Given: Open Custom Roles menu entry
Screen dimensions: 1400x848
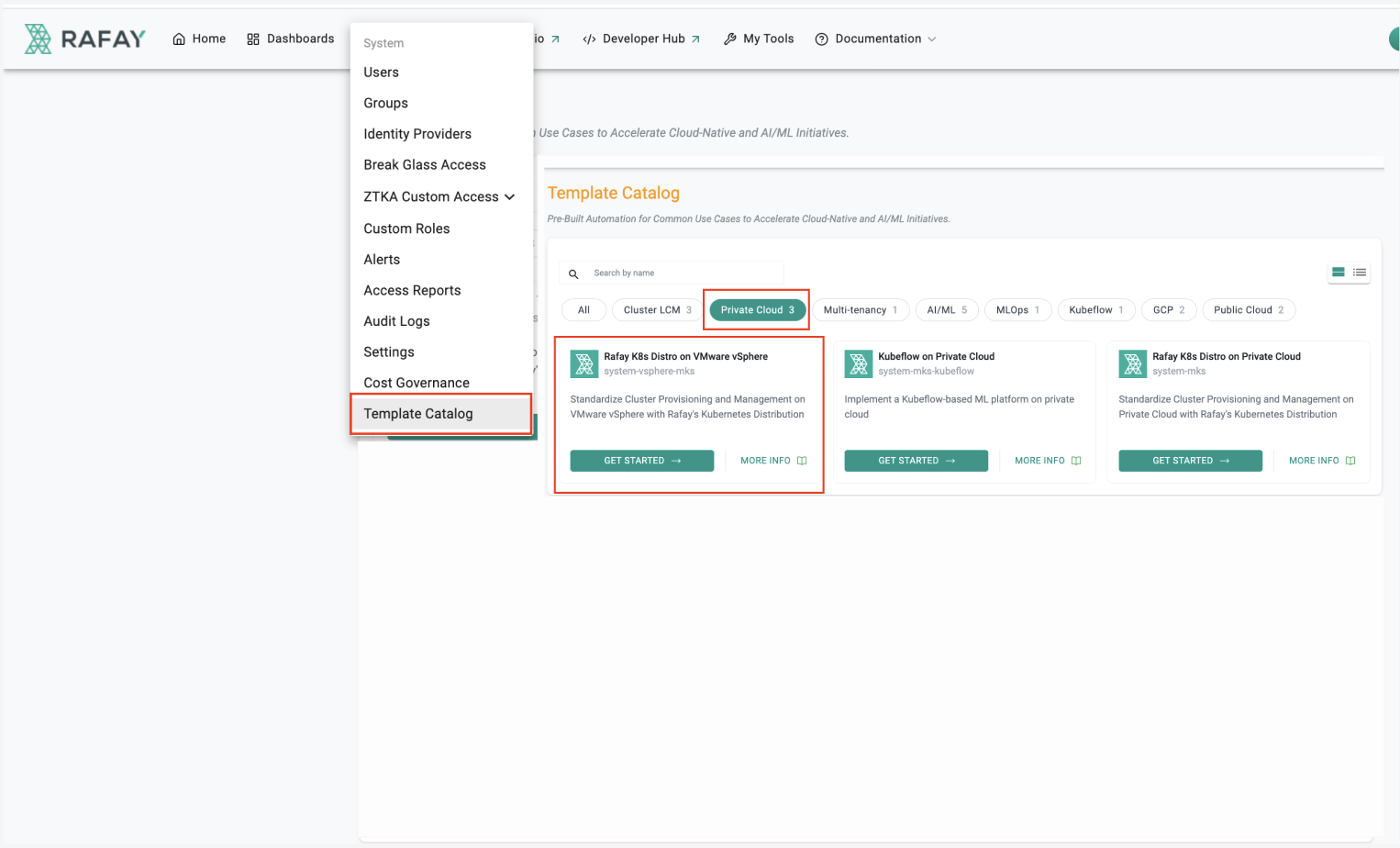Looking at the screenshot, I should click(441, 229).
